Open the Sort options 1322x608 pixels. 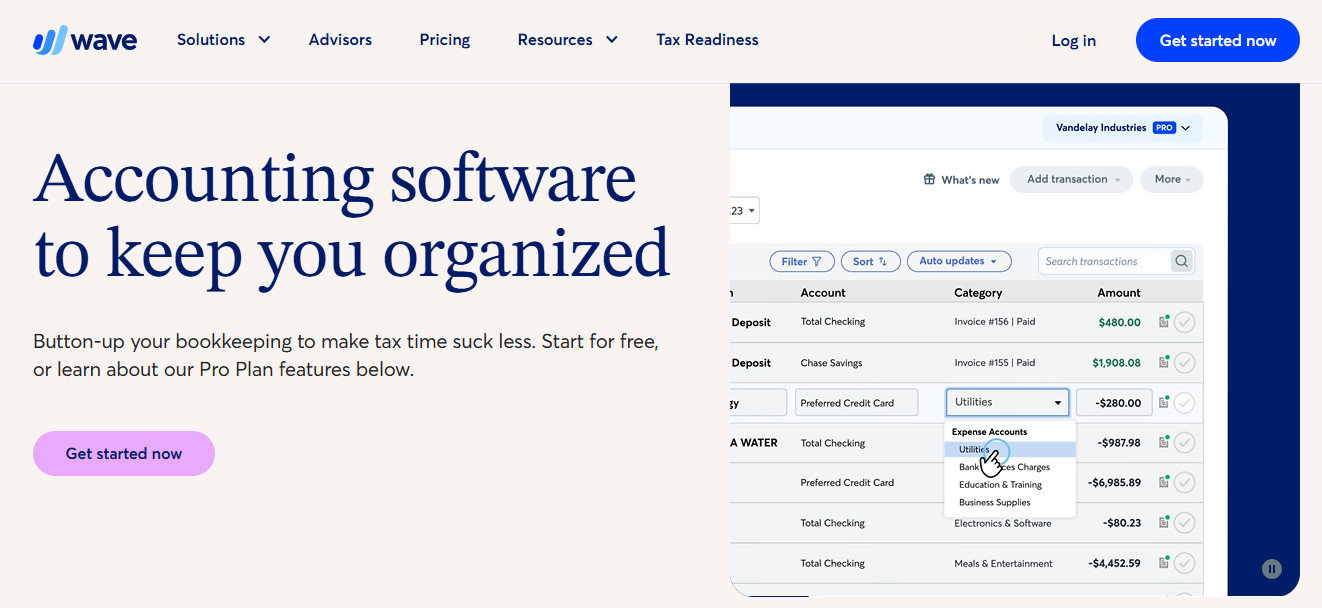[x=870, y=261]
